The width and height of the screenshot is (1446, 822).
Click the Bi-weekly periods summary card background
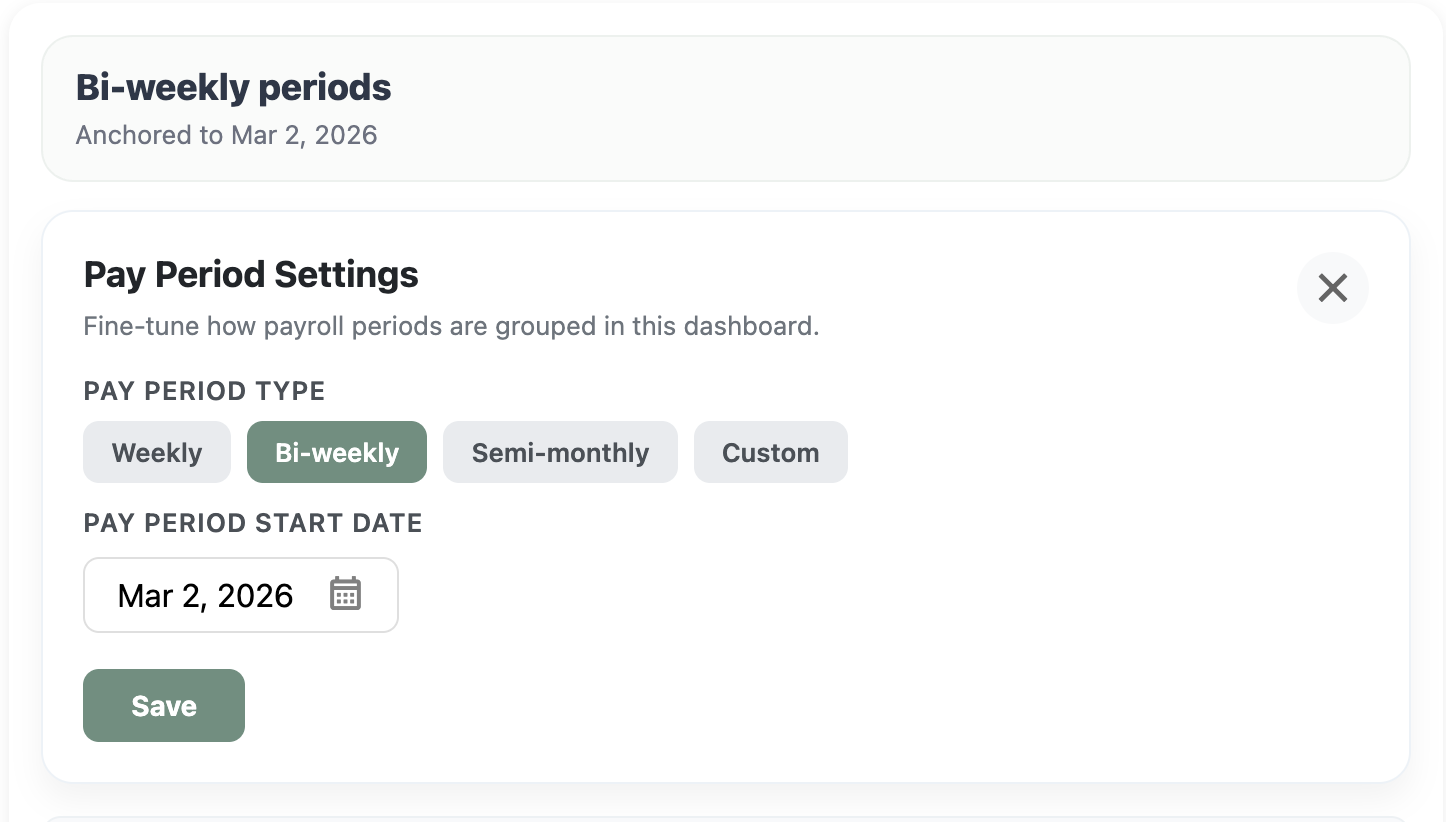900,108
